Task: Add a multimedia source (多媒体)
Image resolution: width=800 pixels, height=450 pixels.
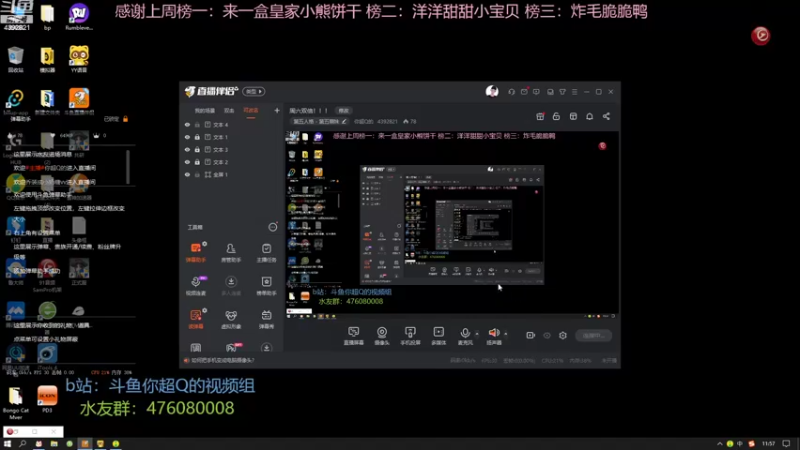Action: [x=438, y=335]
